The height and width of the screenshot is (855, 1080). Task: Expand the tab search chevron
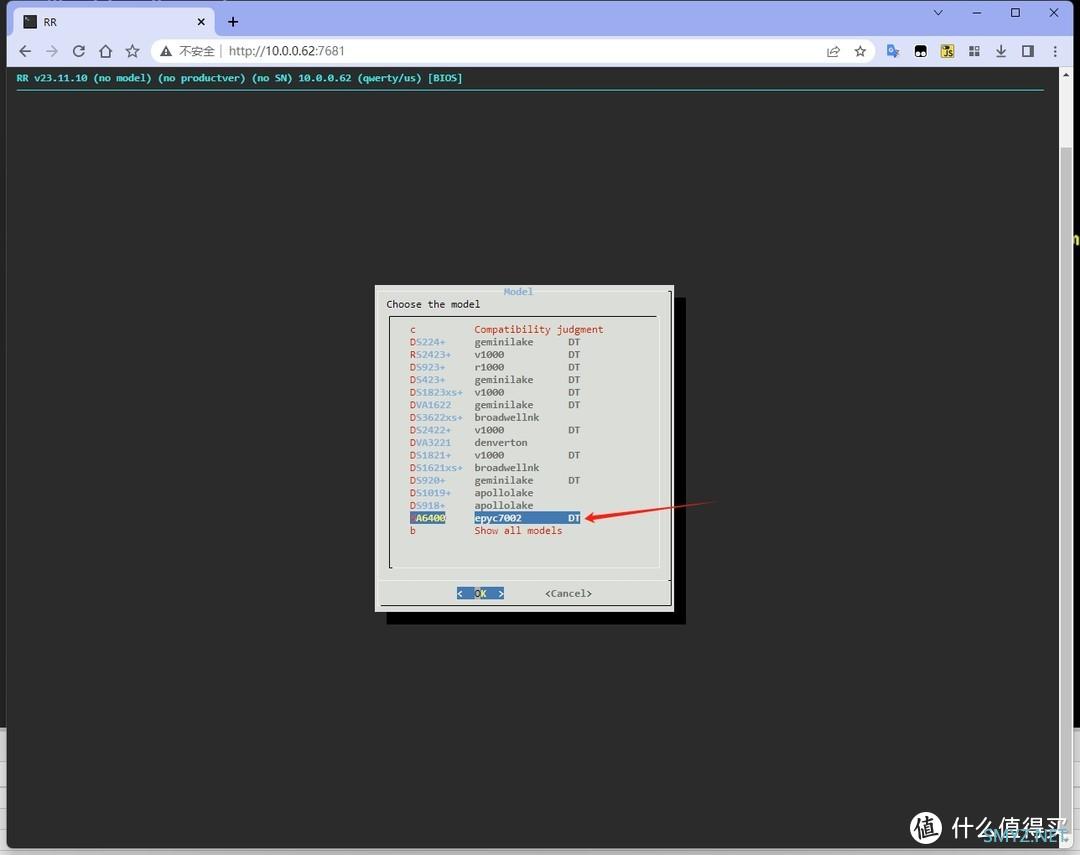tap(938, 12)
